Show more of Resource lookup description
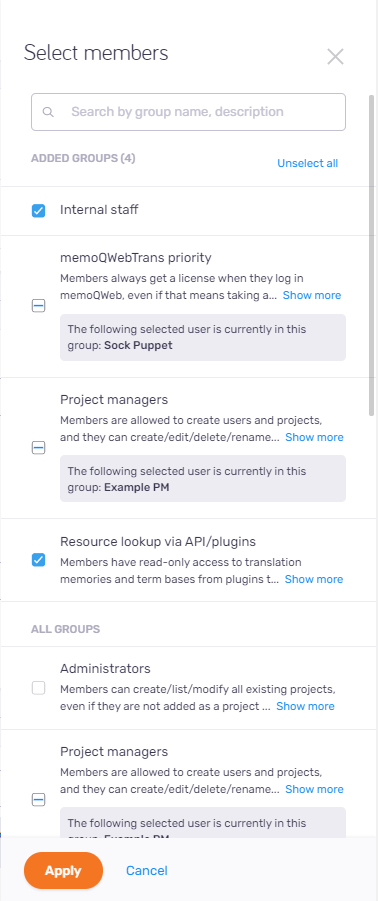 click(x=314, y=579)
